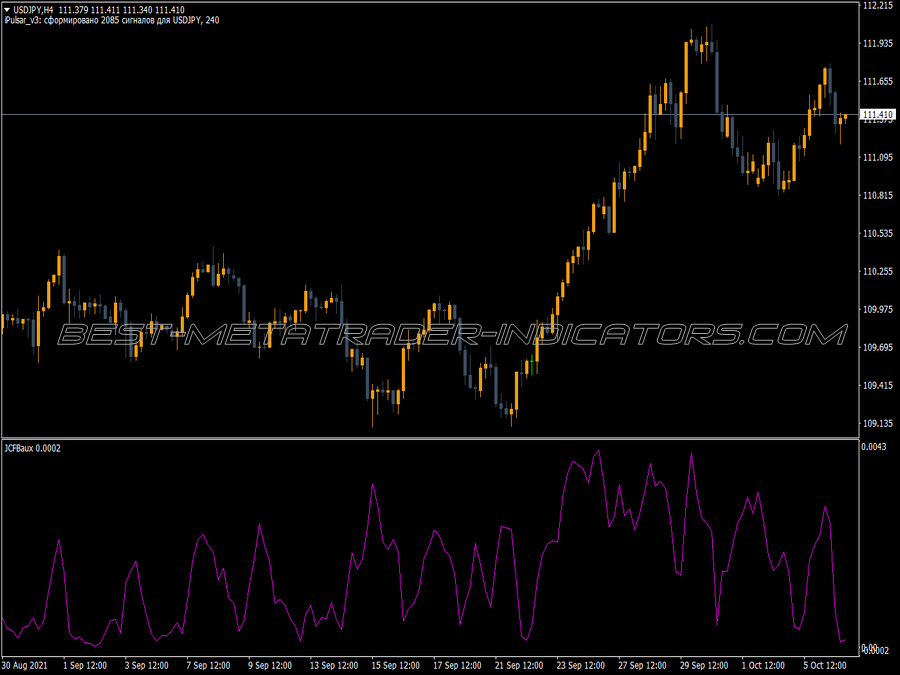Click the 111.095 price axis label

(x=878, y=157)
